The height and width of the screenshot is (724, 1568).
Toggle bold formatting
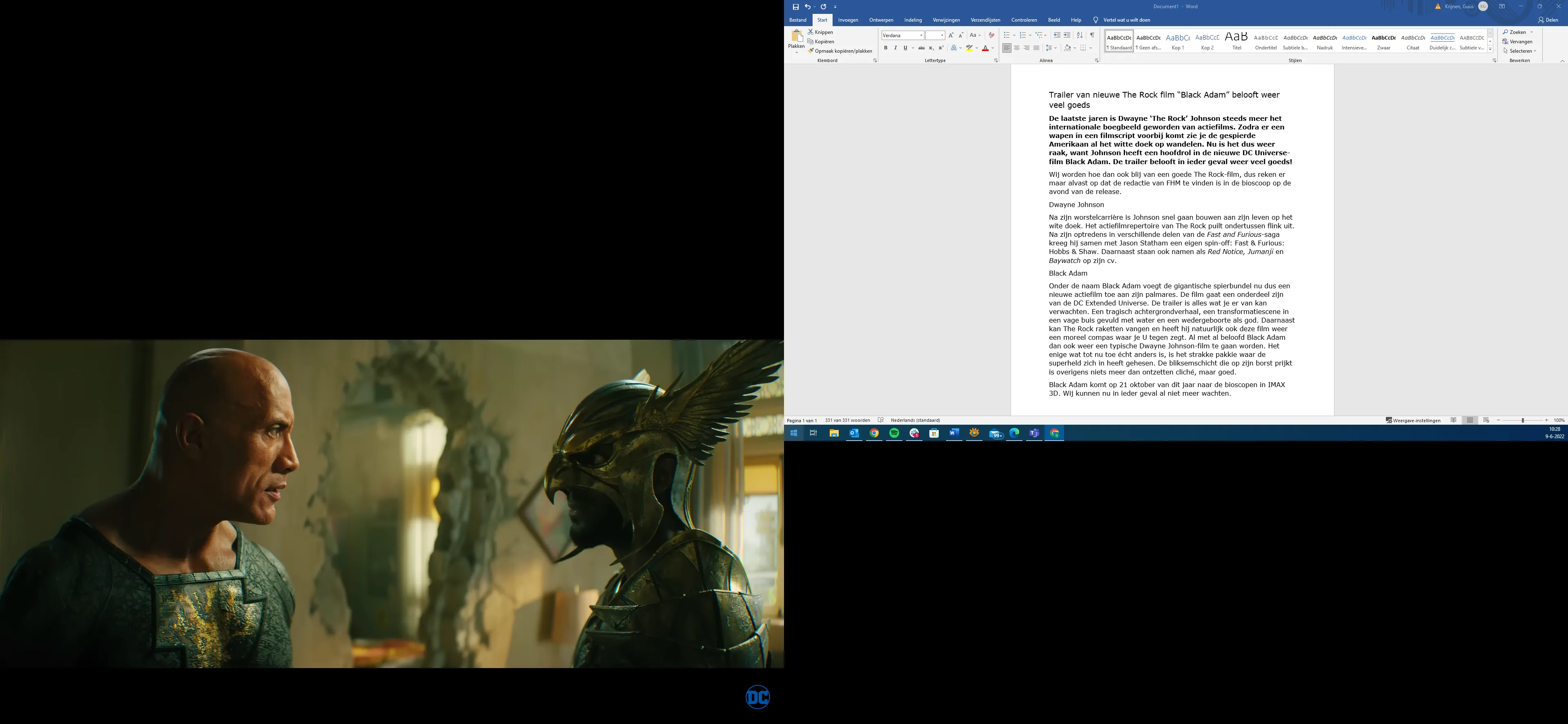pos(886,48)
